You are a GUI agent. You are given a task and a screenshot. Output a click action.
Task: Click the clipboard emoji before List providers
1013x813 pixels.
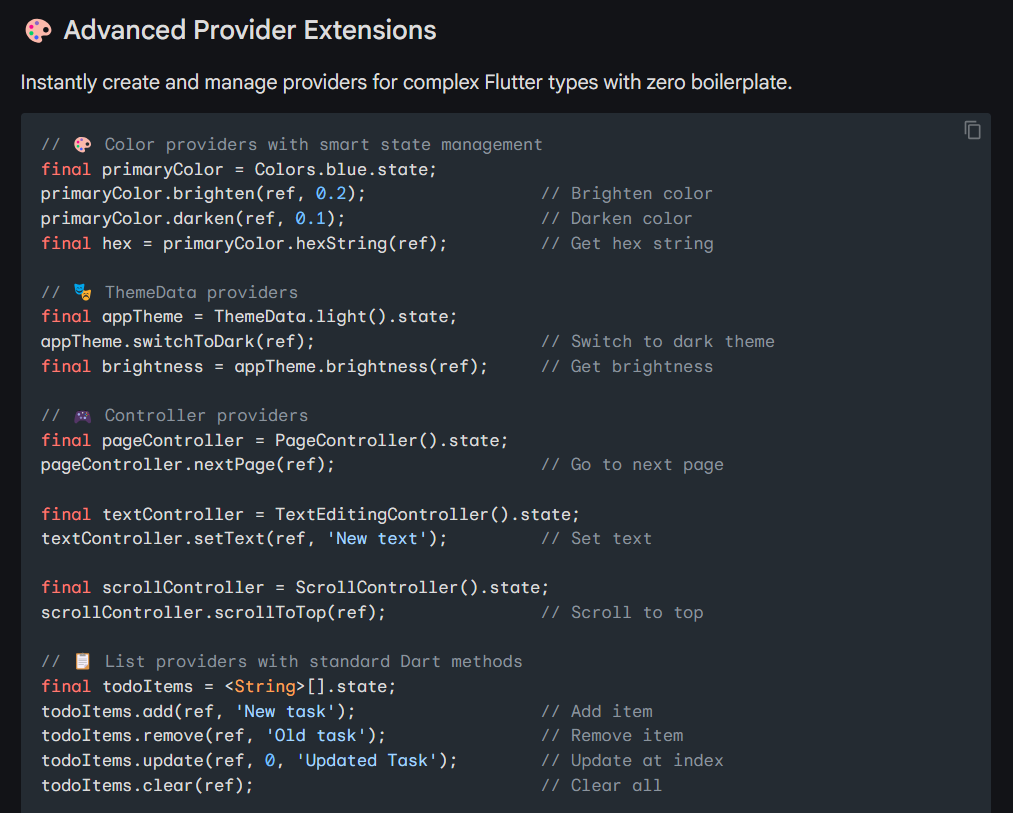point(82,661)
